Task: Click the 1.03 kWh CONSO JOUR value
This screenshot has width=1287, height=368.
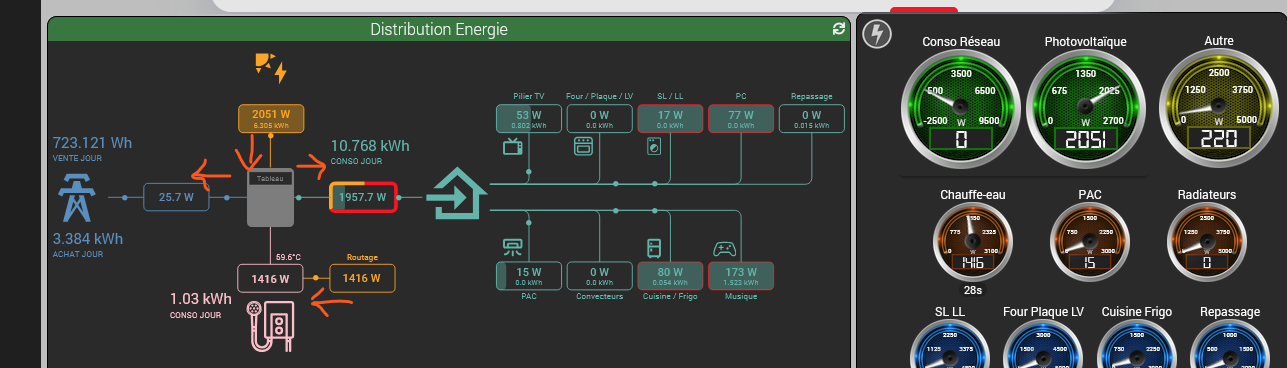Action: pos(200,298)
